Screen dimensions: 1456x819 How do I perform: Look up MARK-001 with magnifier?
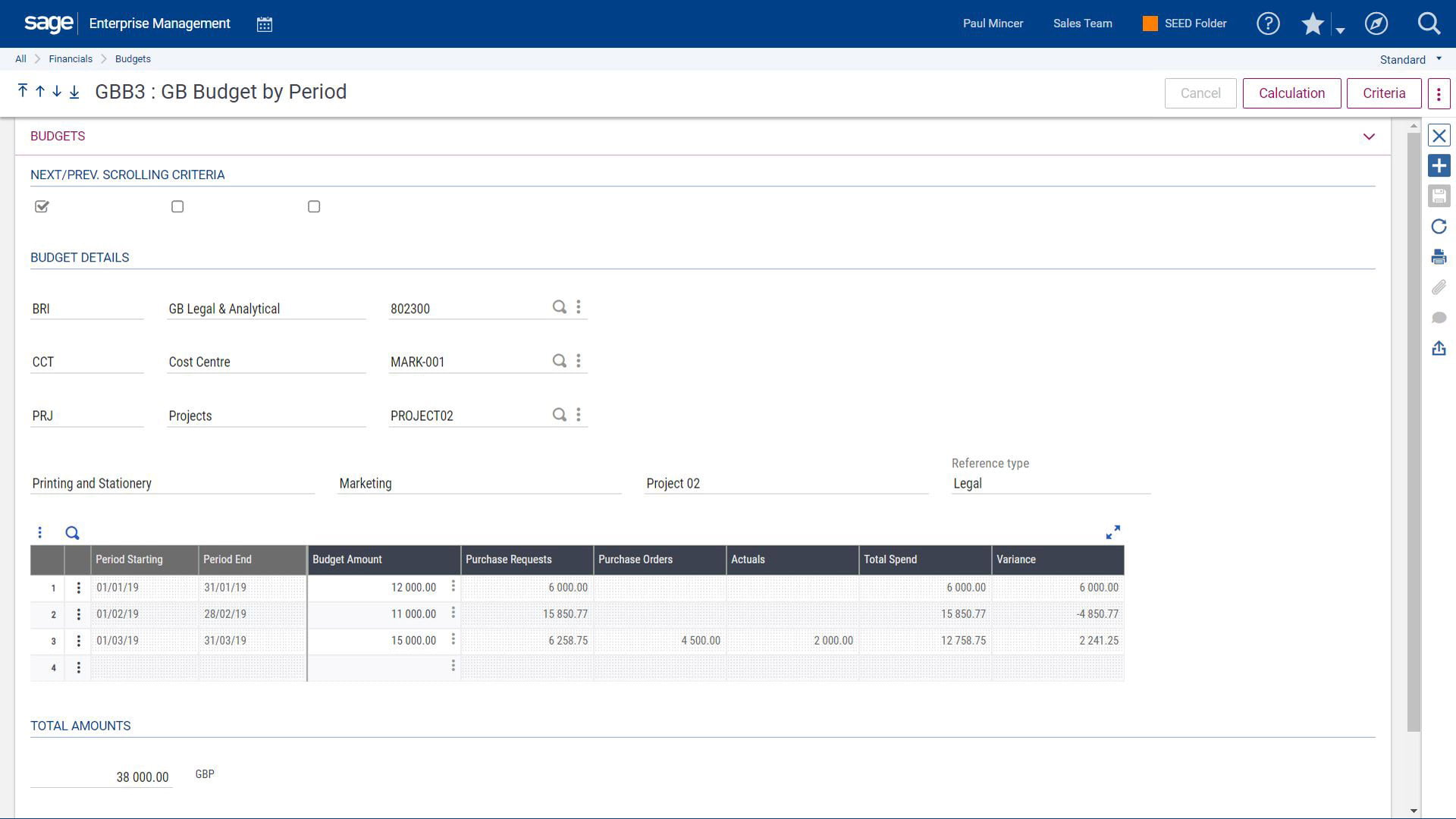pos(559,361)
